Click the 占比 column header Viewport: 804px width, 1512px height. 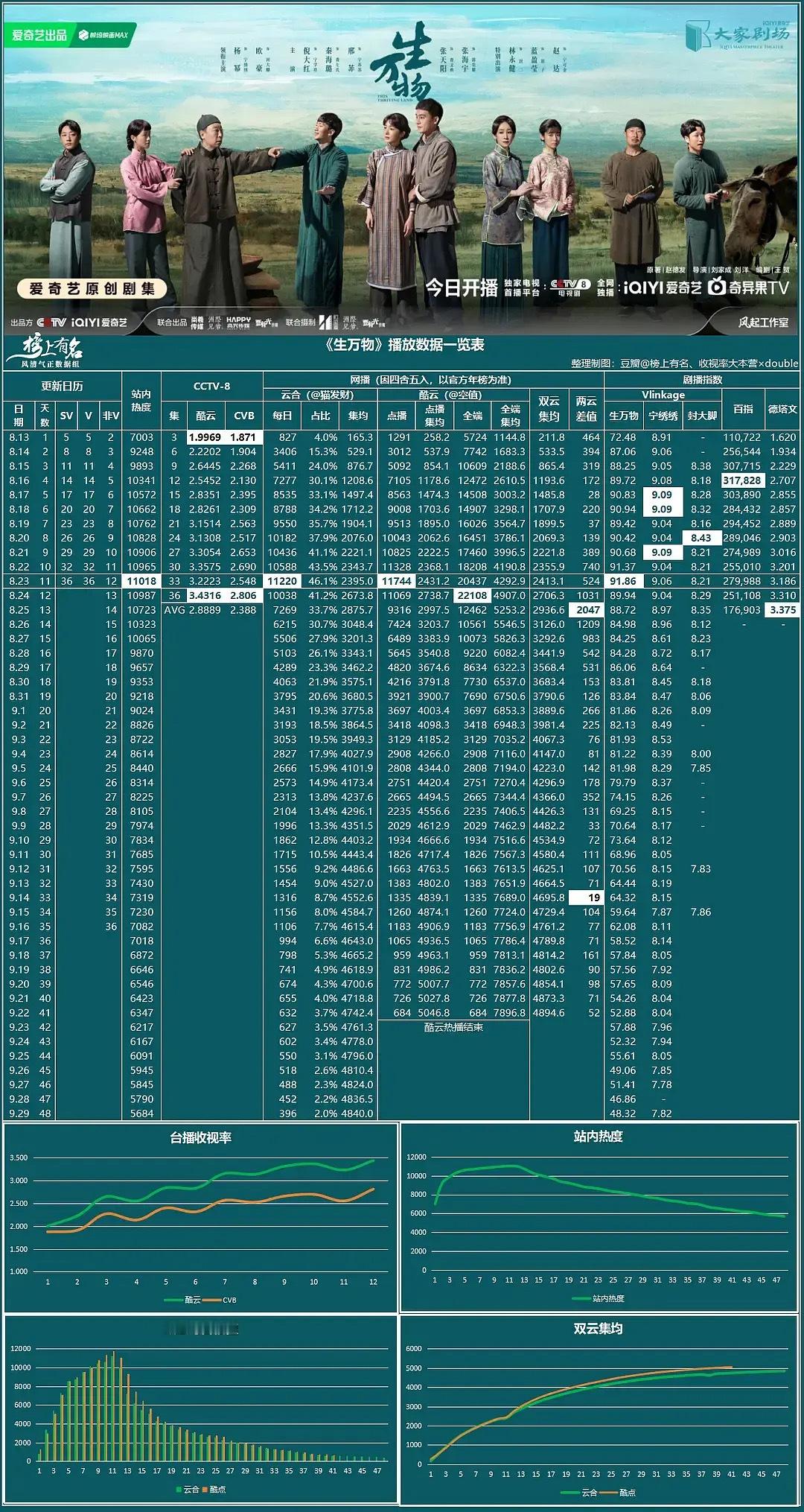pyautogui.click(x=320, y=416)
